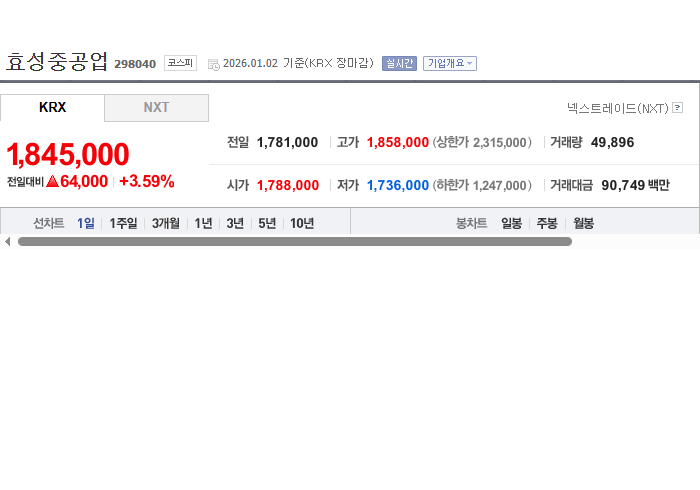700x490 pixels.
Task: Select the 3년 chart period
Action: coord(235,223)
